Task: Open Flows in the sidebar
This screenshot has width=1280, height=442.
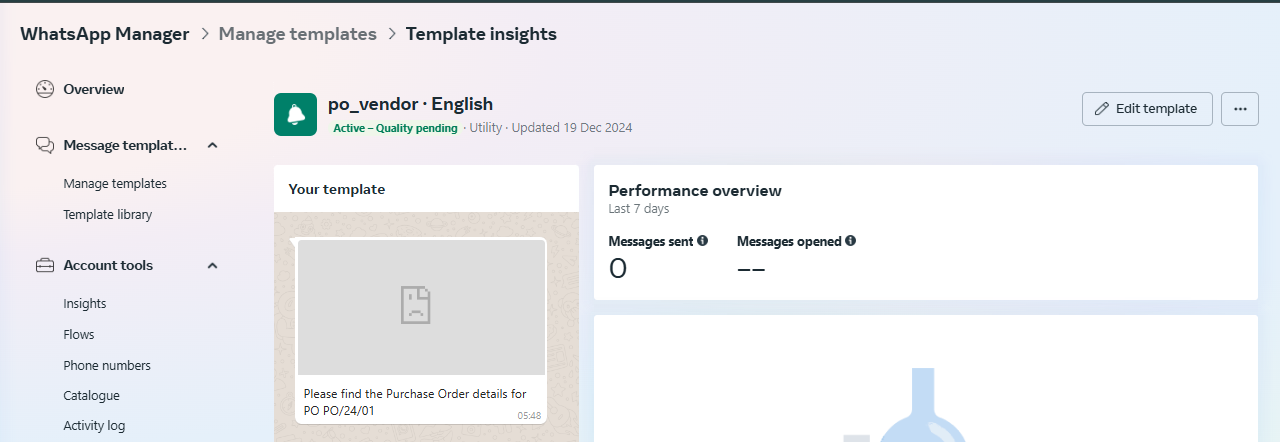Action: (79, 335)
